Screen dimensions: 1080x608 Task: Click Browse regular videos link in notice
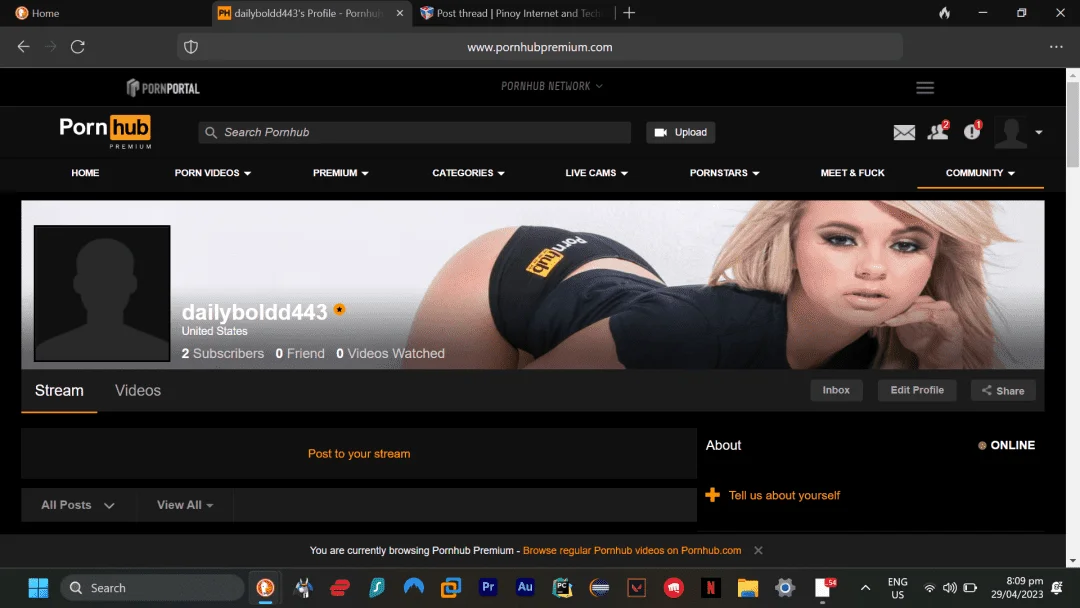tap(632, 550)
